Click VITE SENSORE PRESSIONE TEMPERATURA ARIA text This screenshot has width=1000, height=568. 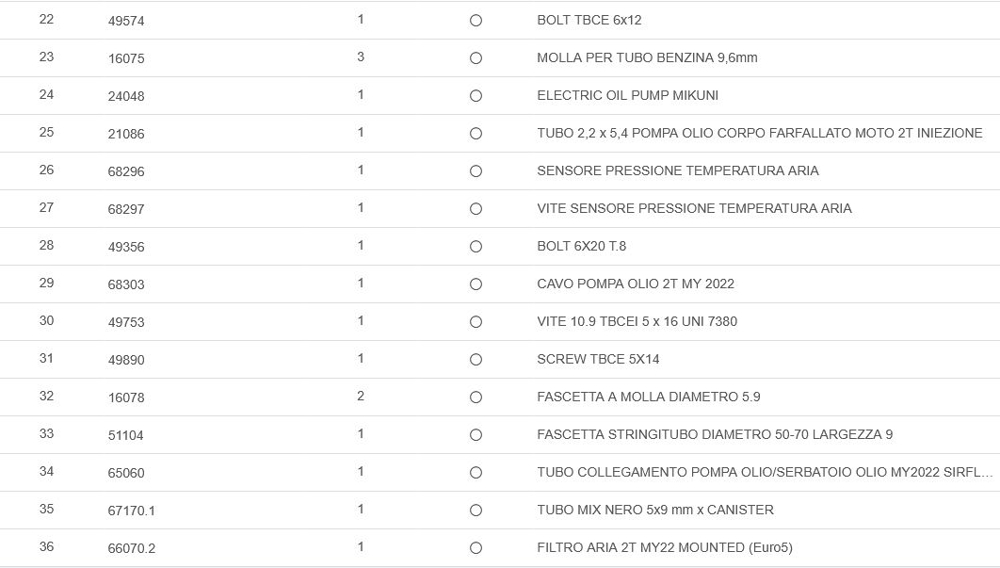(694, 208)
